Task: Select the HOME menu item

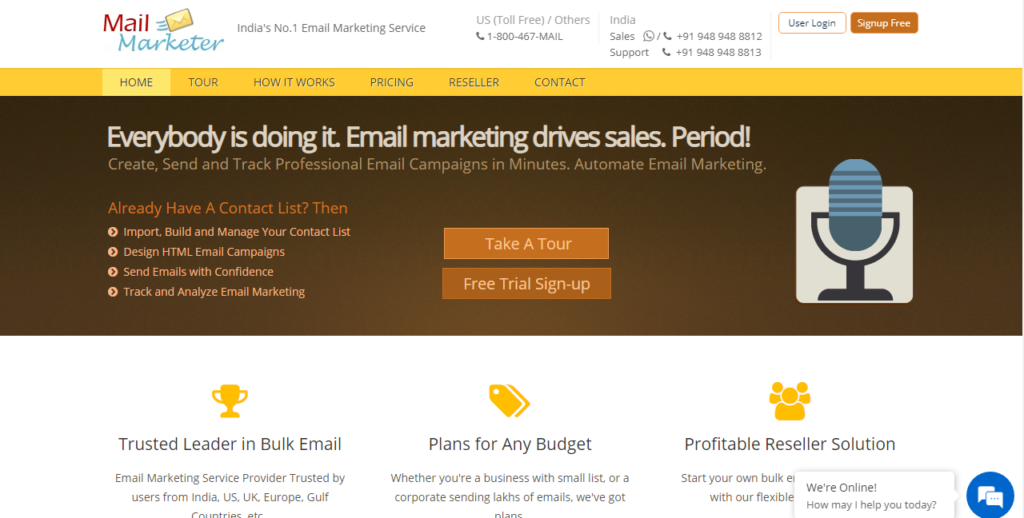Action: pos(136,82)
